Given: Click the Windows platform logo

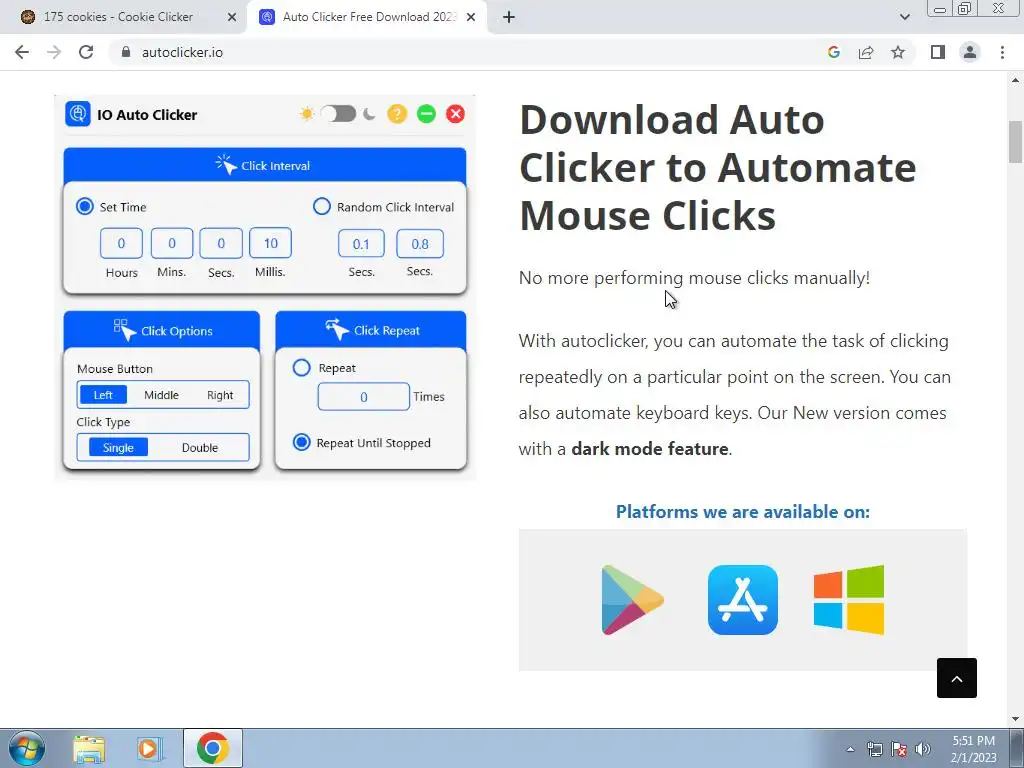Looking at the screenshot, I should click(849, 600).
